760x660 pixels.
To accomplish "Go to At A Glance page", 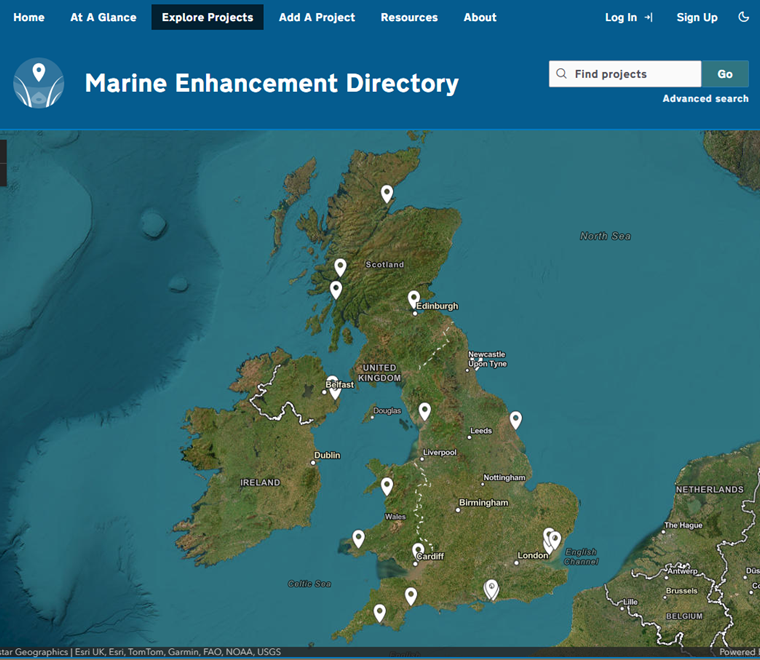I will [103, 17].
